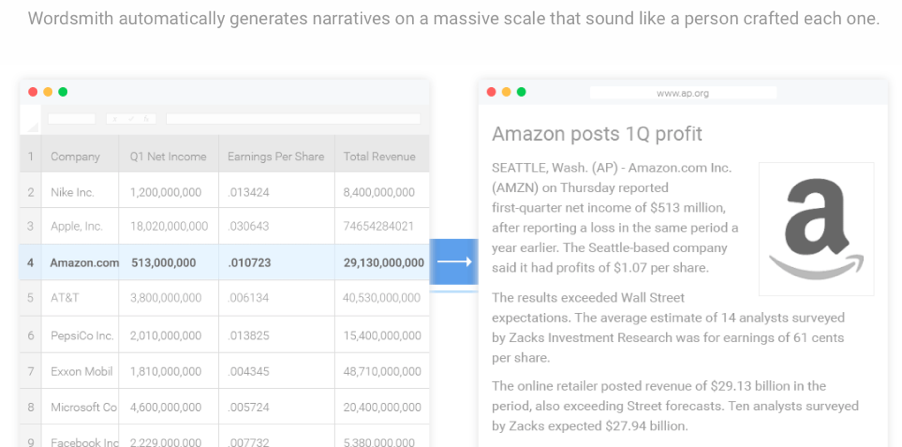
Task: Click the 18,020,000,000 net income cell
Action: (x=169, y=226)
